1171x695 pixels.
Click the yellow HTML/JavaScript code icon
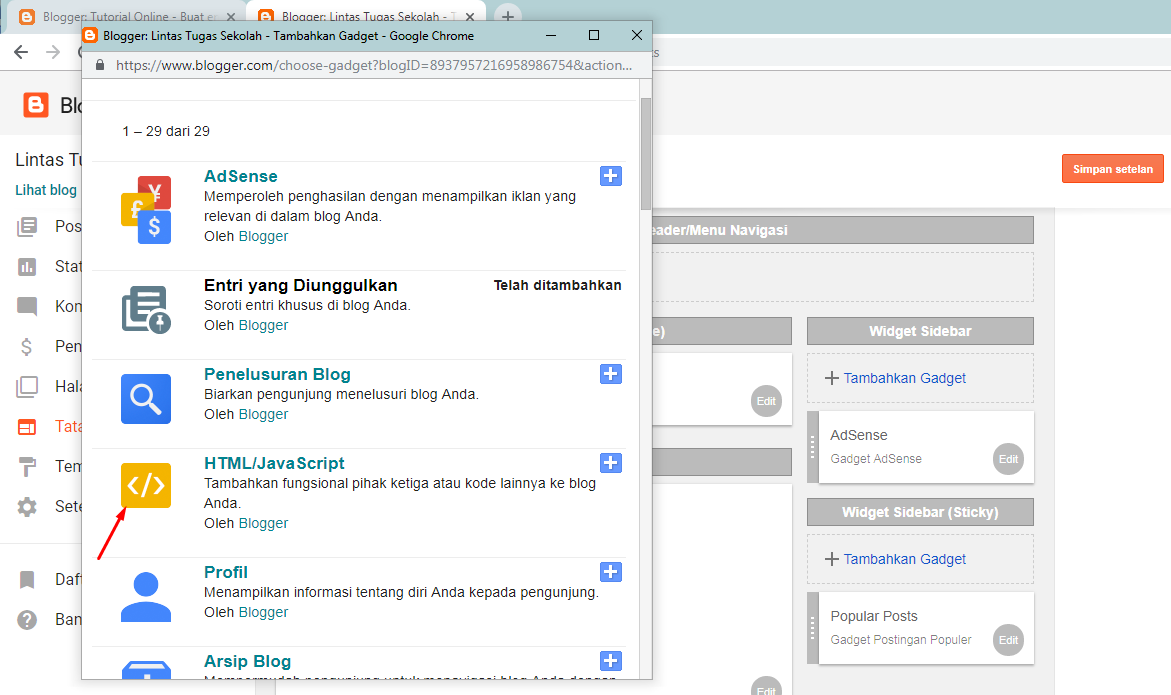[x=146, y=485]
